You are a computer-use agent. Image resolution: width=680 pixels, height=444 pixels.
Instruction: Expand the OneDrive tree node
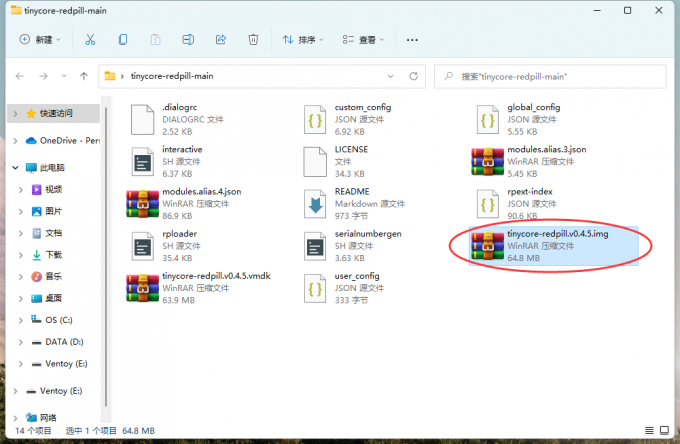(x=14, y=140)
